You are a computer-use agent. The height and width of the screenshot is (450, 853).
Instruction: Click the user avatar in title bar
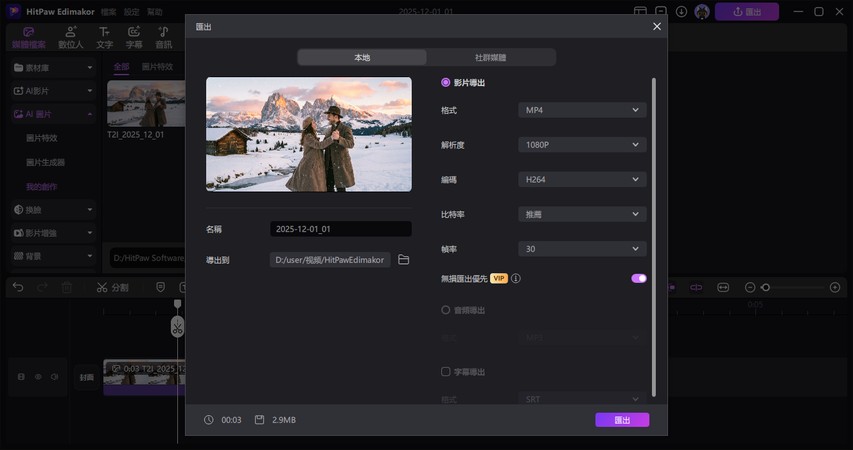click(702, 12)
